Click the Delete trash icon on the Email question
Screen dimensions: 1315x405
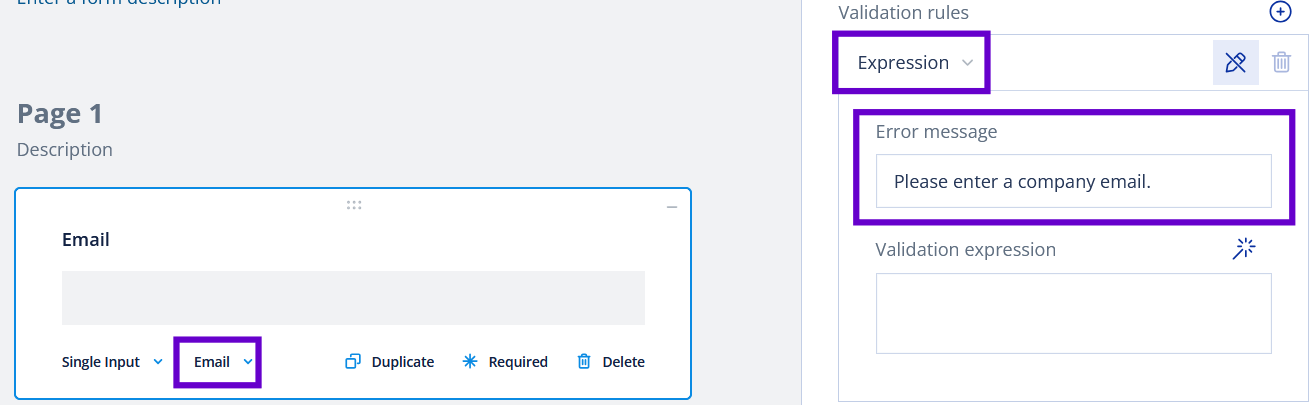584,362
